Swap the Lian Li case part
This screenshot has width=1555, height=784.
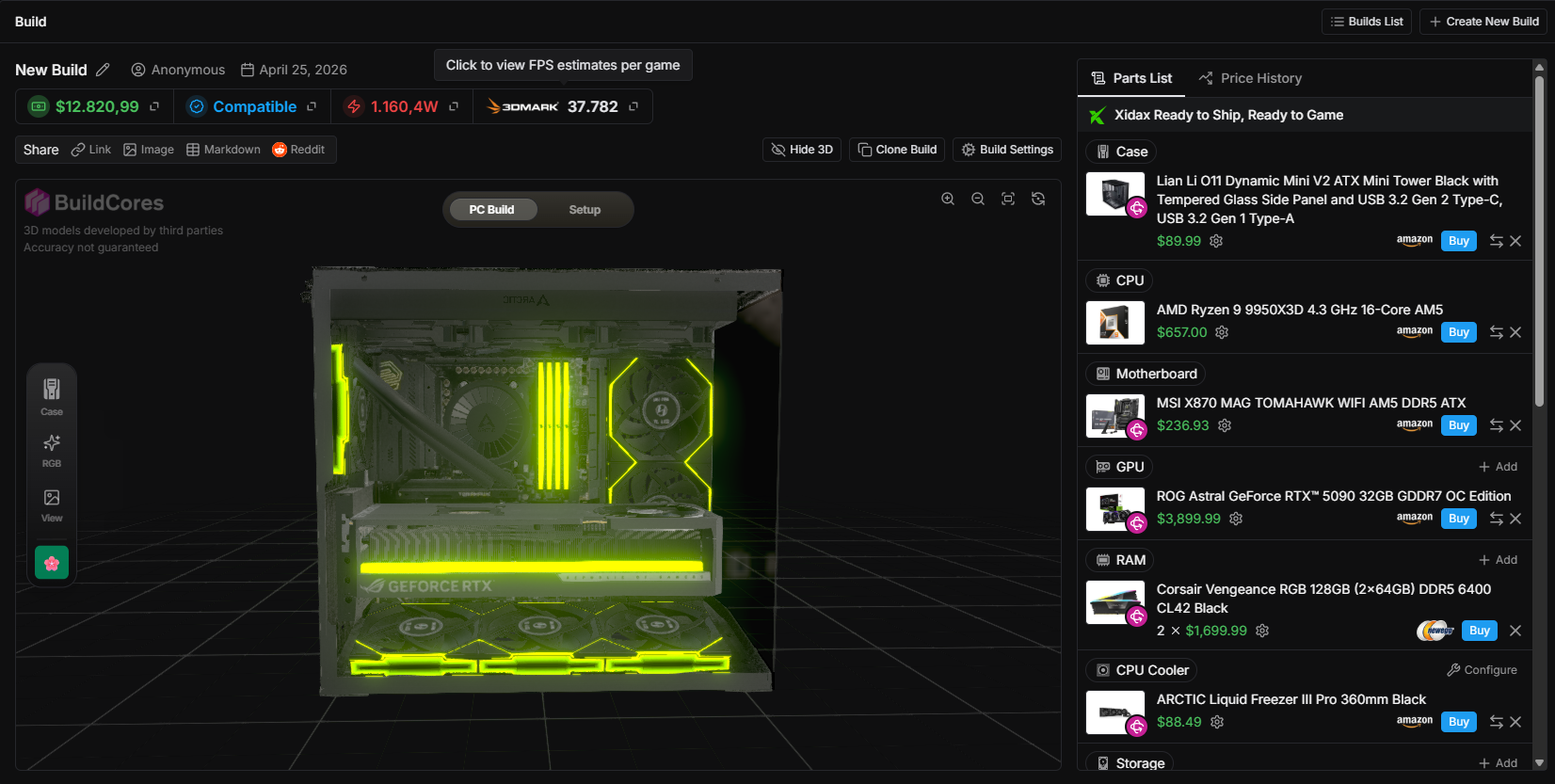(x=1497, y=241)
